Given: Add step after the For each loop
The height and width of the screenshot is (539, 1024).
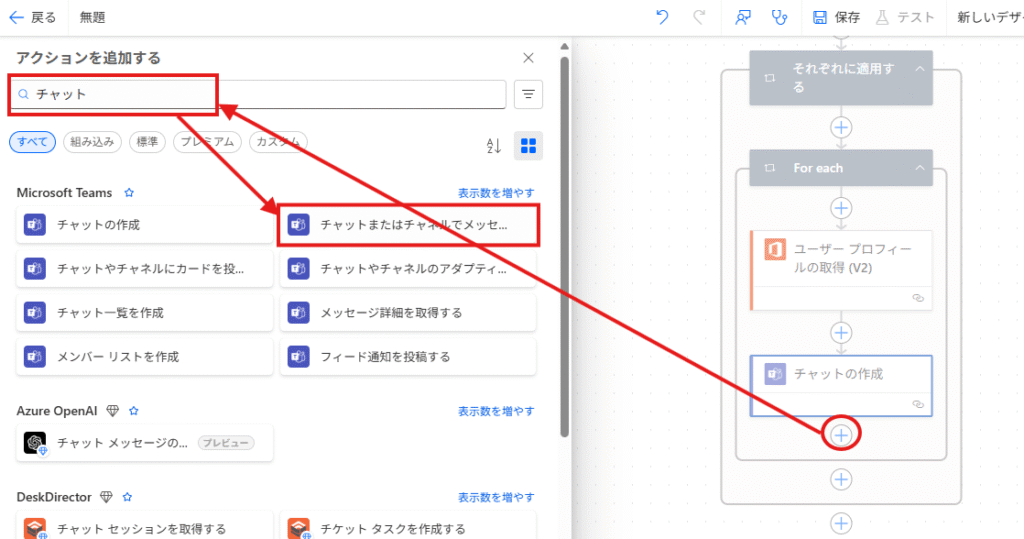Looking at the screenshot, I should (841, 480).
